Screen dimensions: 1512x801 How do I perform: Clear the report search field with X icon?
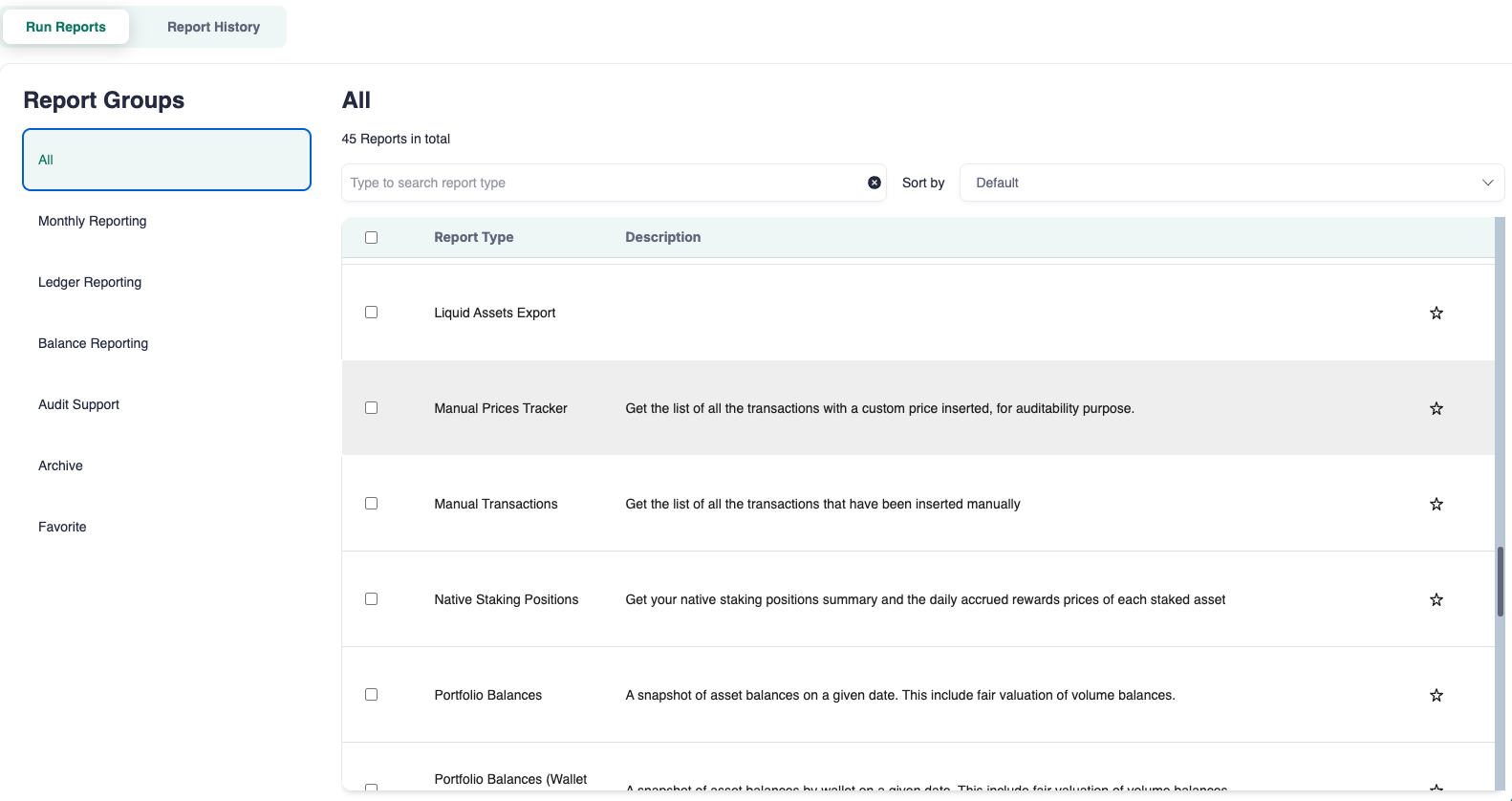point(874,183)
